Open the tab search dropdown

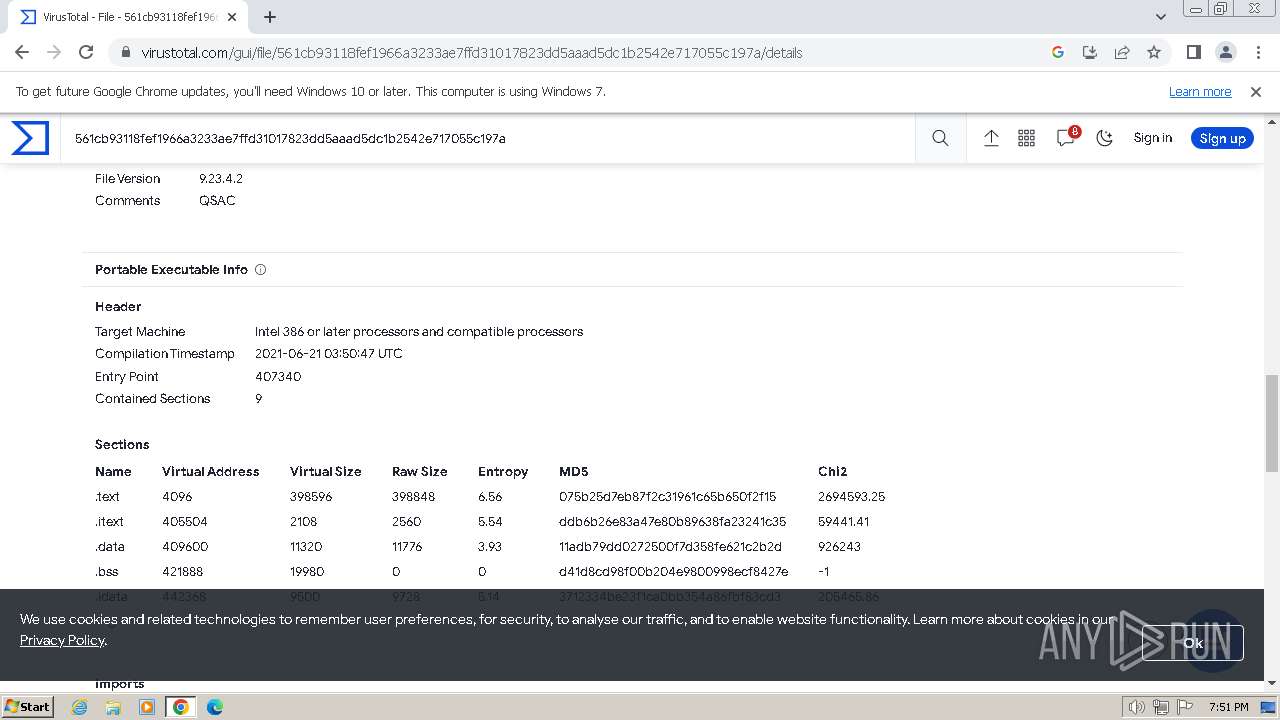coord(1160,17)
